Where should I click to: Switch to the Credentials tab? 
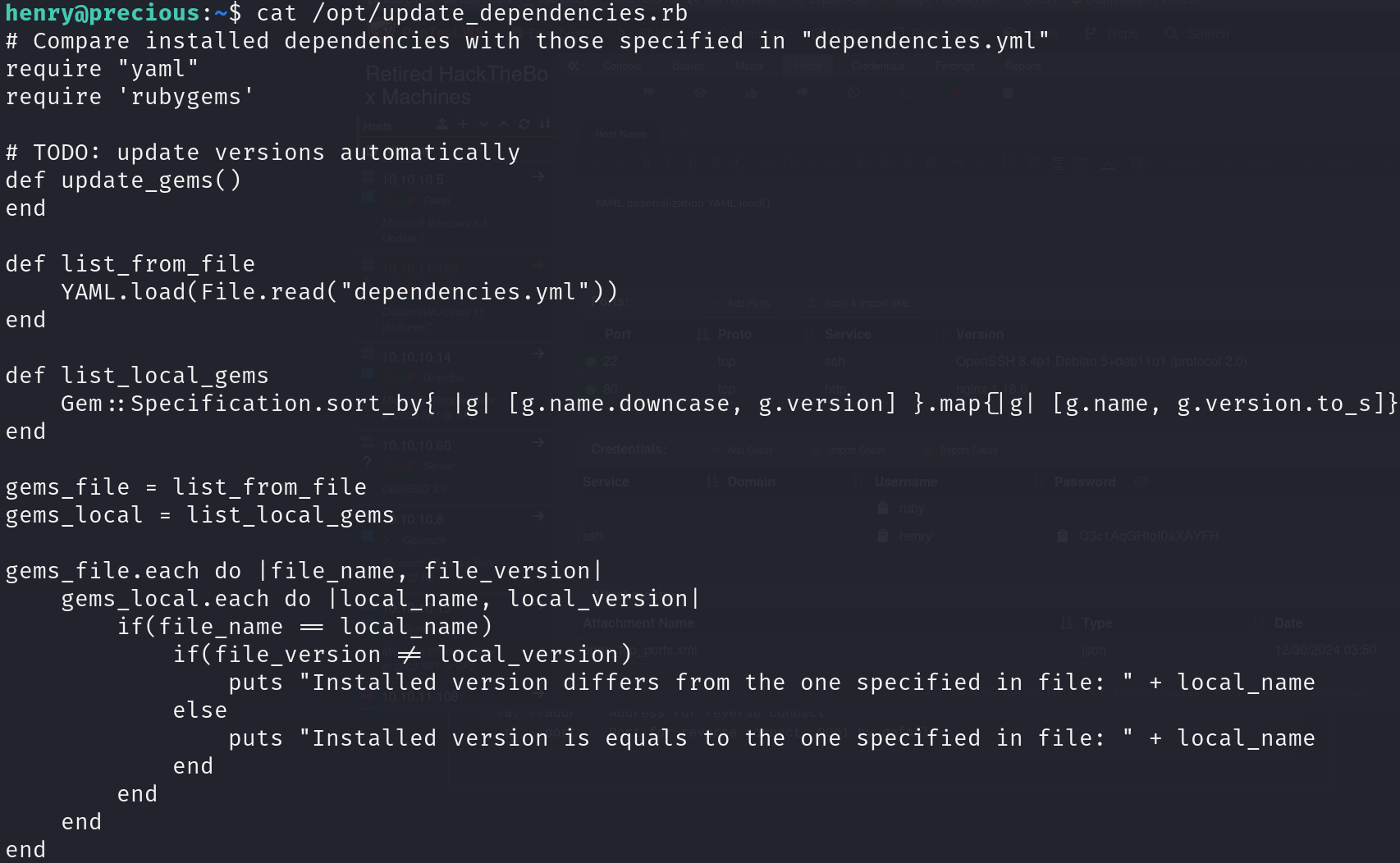click(878, 66)
